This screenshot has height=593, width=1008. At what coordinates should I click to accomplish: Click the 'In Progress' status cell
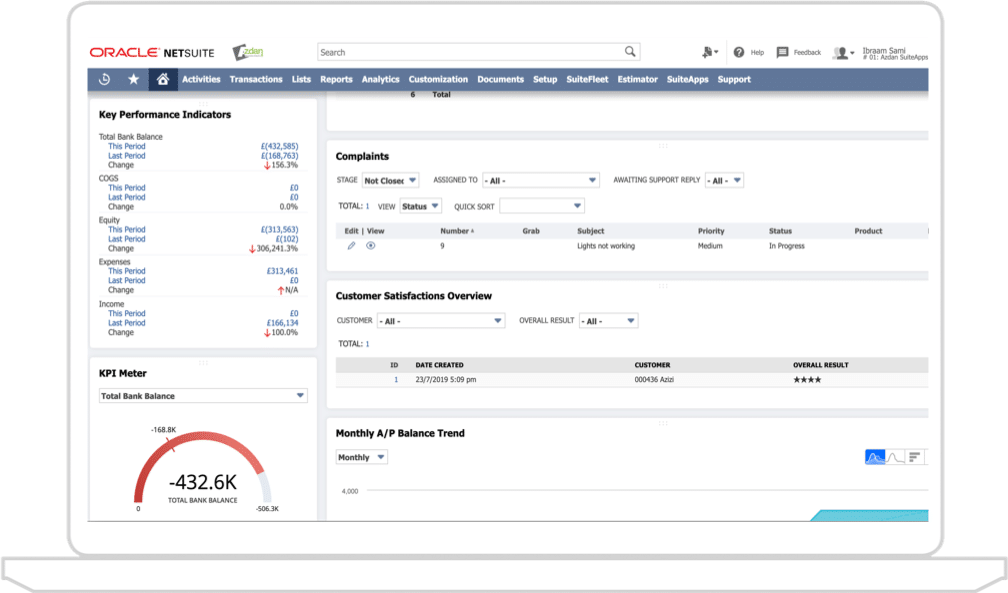point(786,246)
